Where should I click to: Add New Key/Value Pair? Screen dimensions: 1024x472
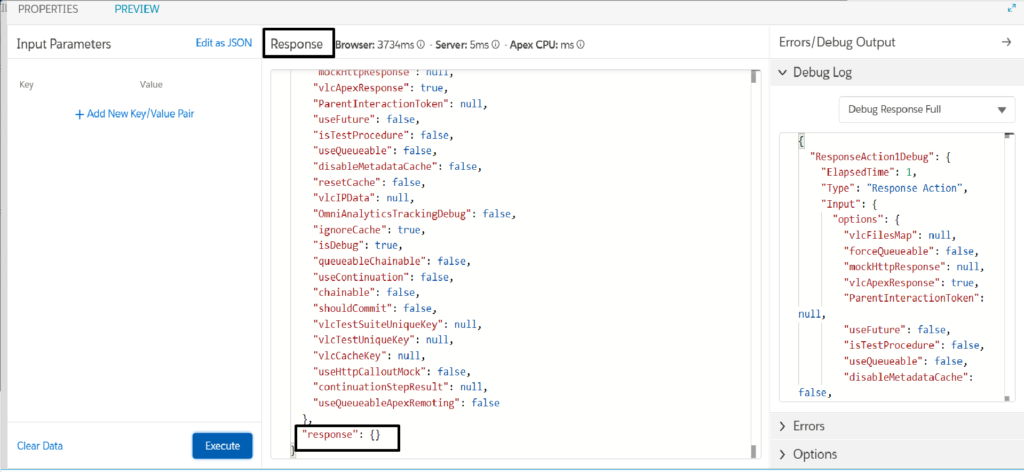click(x=135, y=114)
